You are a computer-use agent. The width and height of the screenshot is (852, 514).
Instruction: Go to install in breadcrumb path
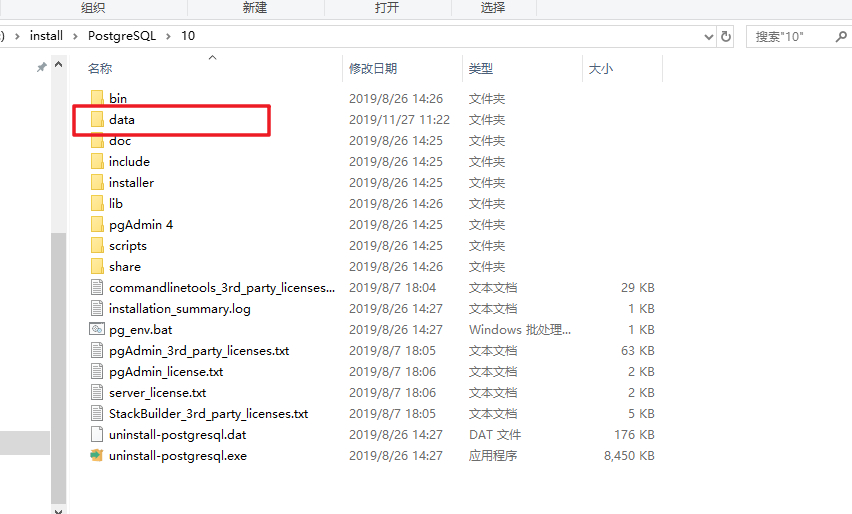tap(46, 36)
